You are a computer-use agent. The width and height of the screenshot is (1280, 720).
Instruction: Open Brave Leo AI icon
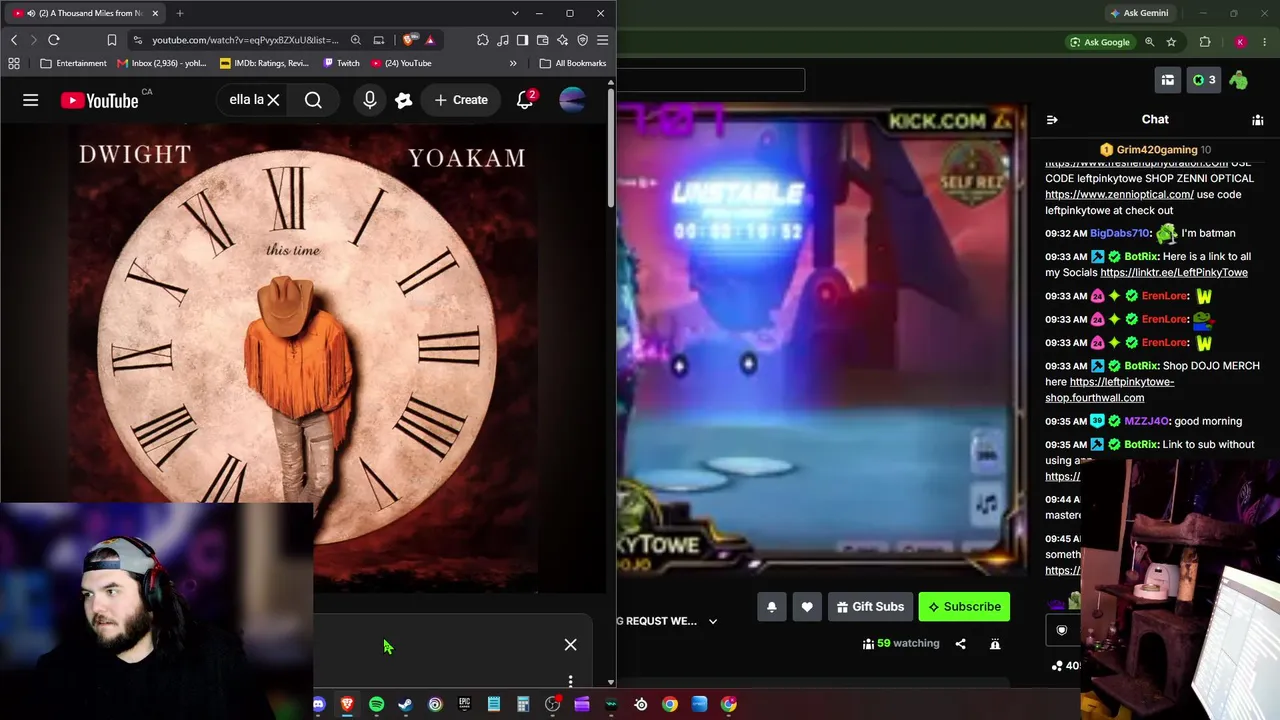pos(562,40)
